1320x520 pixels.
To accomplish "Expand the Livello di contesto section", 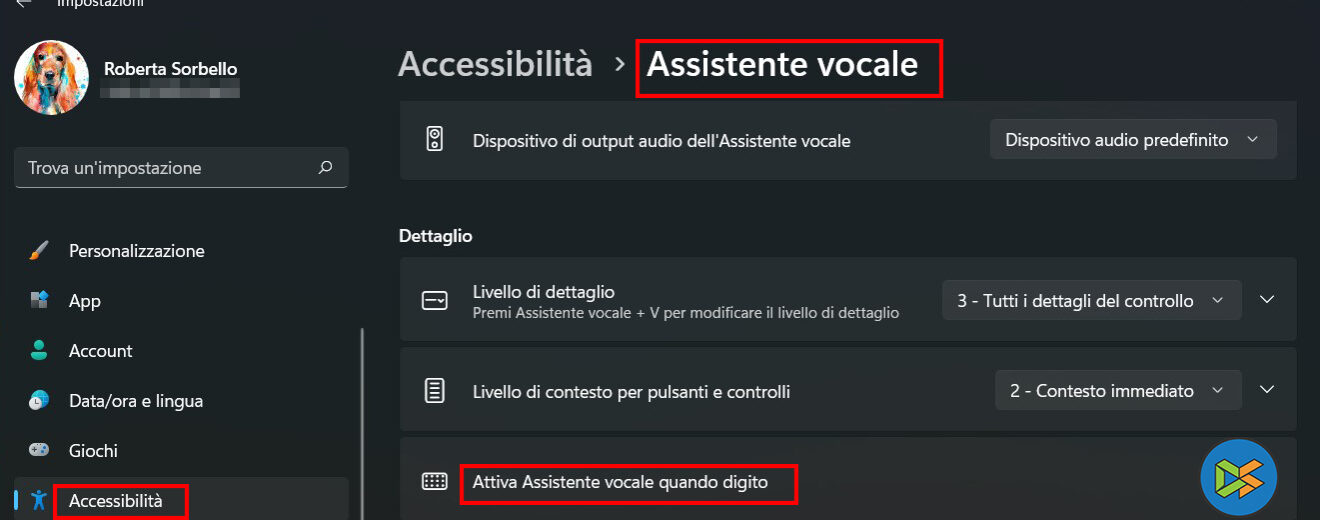I will tap(1267, 390).
